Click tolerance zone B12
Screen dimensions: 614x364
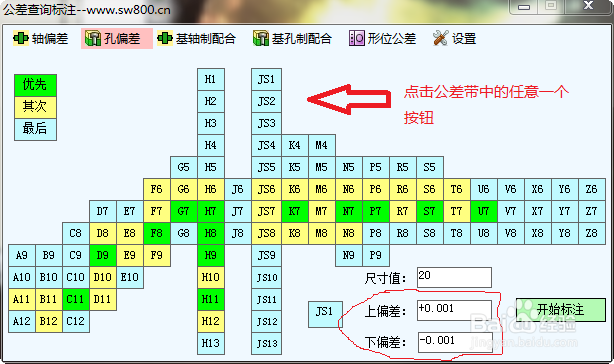point(49,321)
